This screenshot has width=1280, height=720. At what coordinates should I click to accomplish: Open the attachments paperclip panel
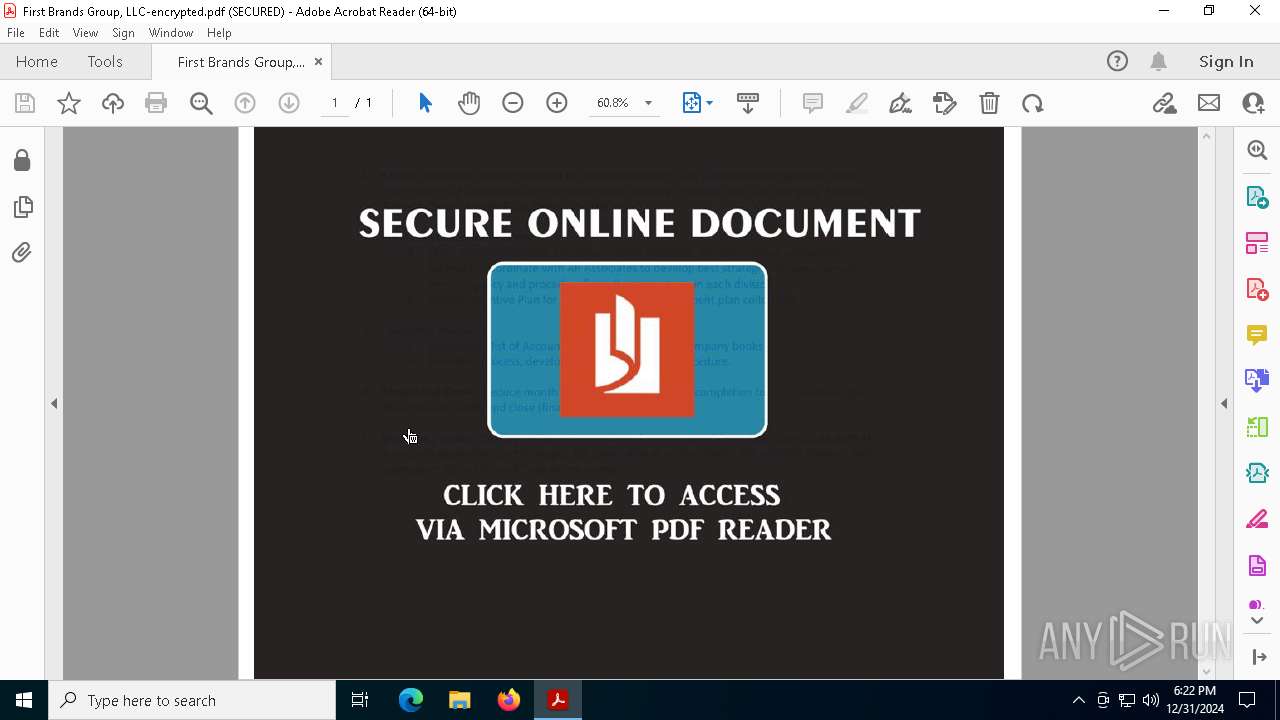click(22, 252)
